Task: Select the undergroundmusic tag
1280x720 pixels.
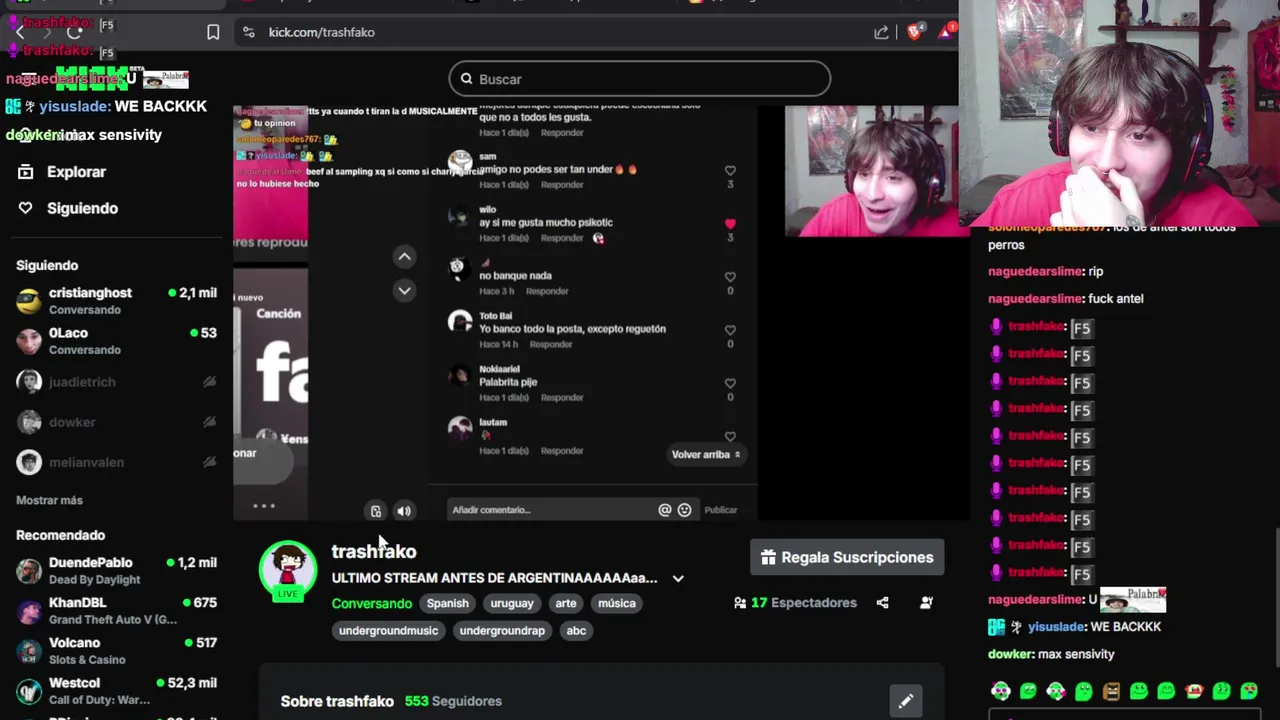Action: tap(388, 631)
